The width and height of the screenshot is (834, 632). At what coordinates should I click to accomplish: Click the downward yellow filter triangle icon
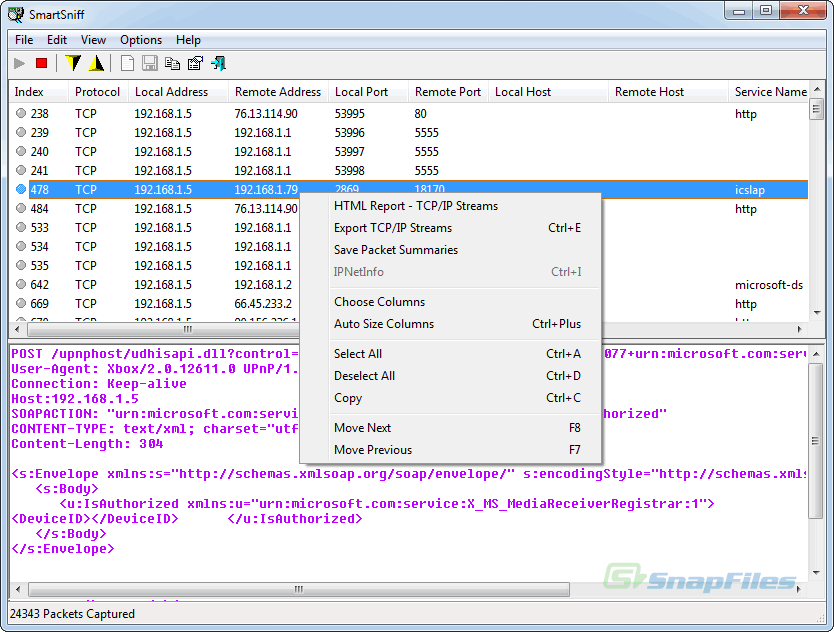tap(73, 64)
